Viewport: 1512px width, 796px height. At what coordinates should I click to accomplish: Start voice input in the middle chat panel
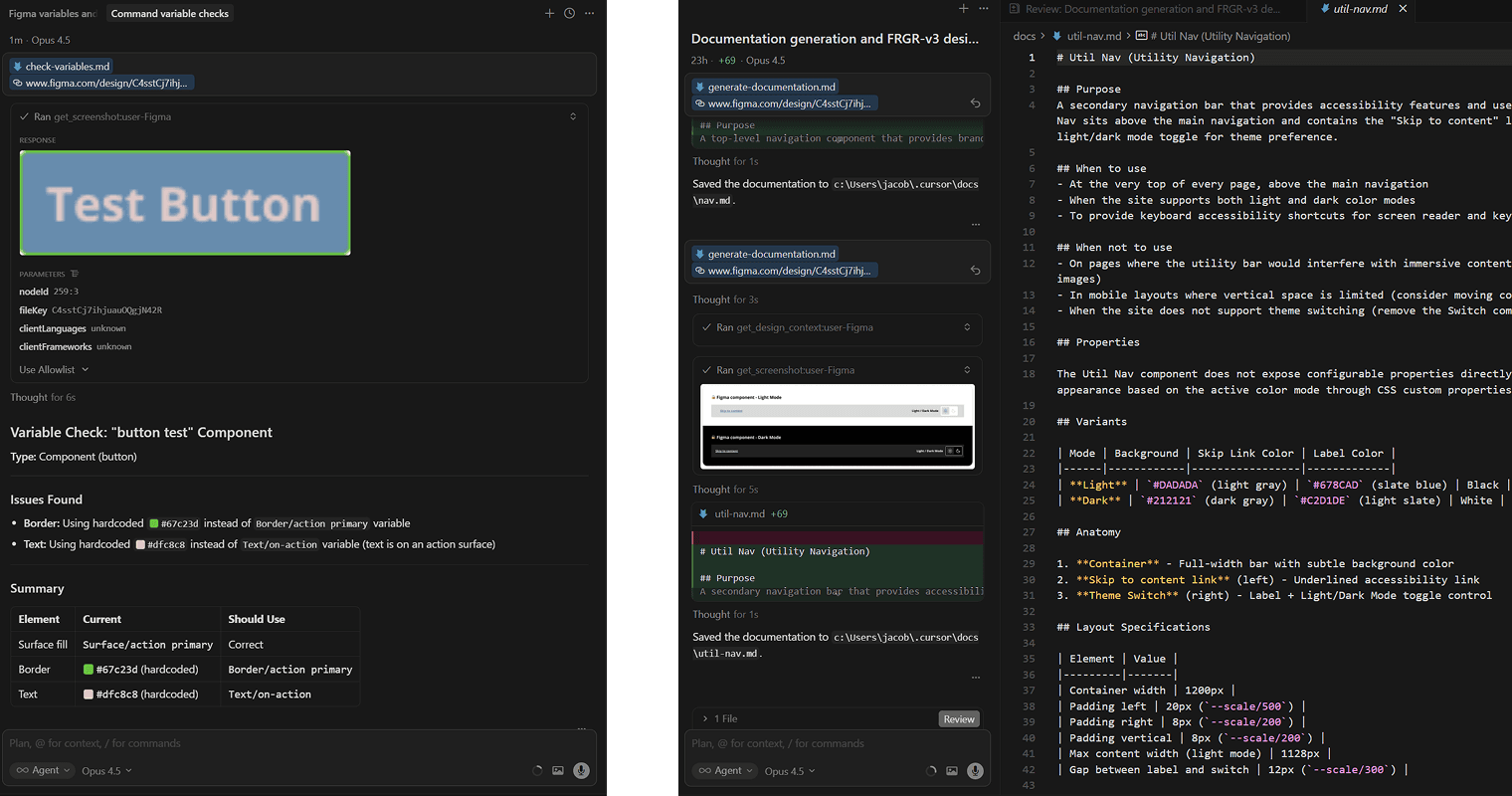pyautogui.click(x=976, y=770)
